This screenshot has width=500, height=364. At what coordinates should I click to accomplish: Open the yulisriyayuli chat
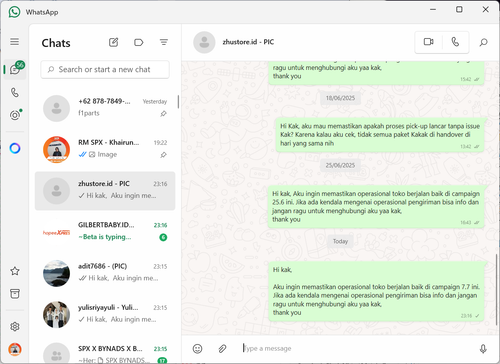click(x=105, y=315)
